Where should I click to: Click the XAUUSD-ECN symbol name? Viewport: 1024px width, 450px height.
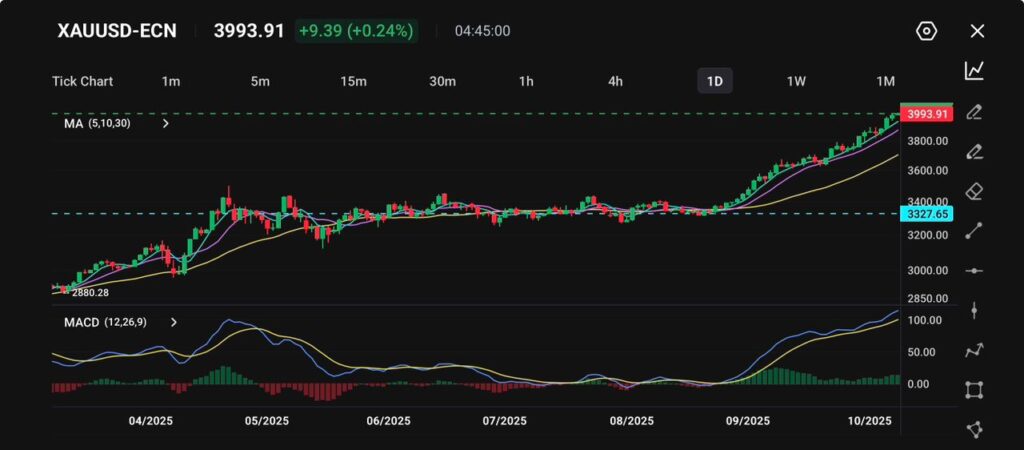(115, 31)
